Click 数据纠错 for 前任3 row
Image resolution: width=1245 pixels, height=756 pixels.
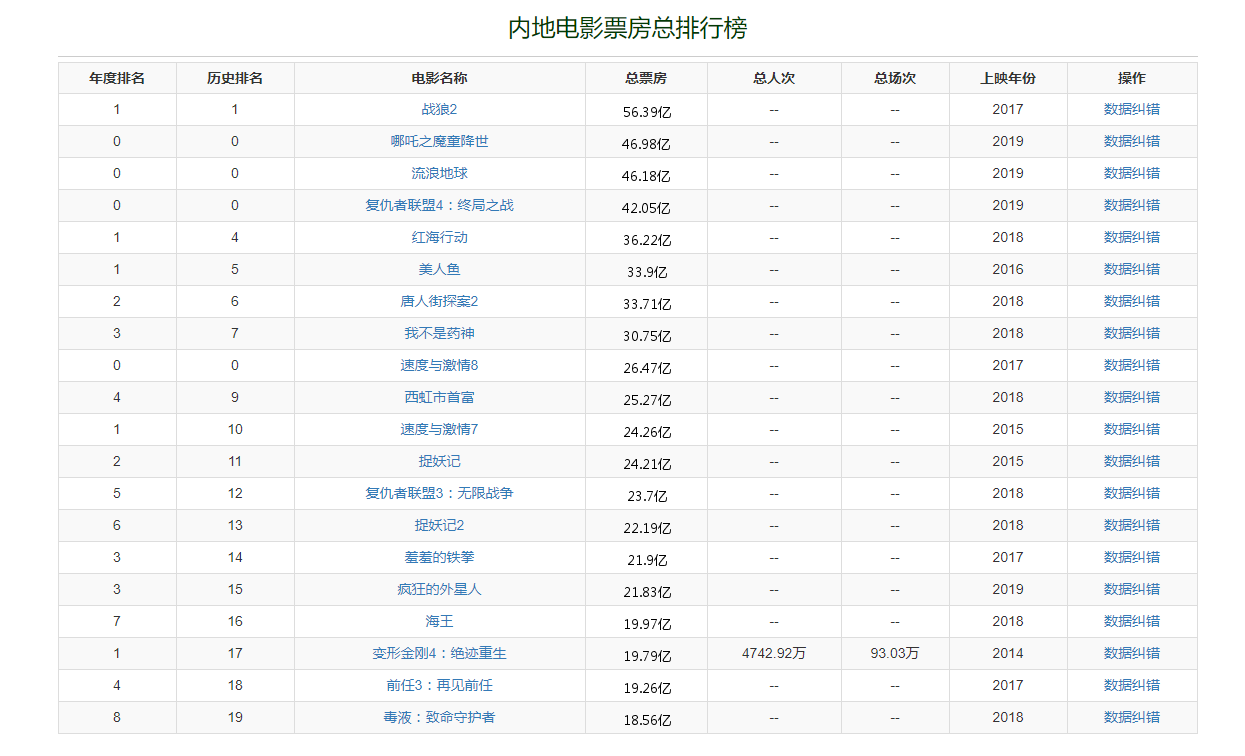tap(1132, 686)
